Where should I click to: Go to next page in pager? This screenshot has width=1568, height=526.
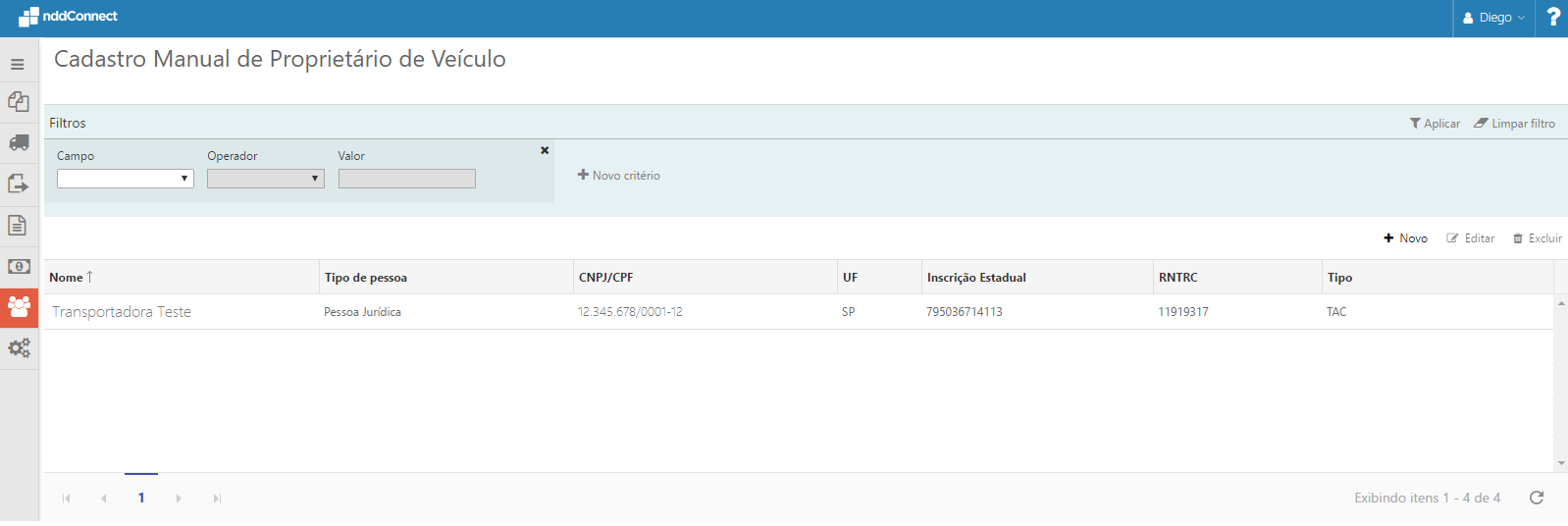click(x=179, y=499)
